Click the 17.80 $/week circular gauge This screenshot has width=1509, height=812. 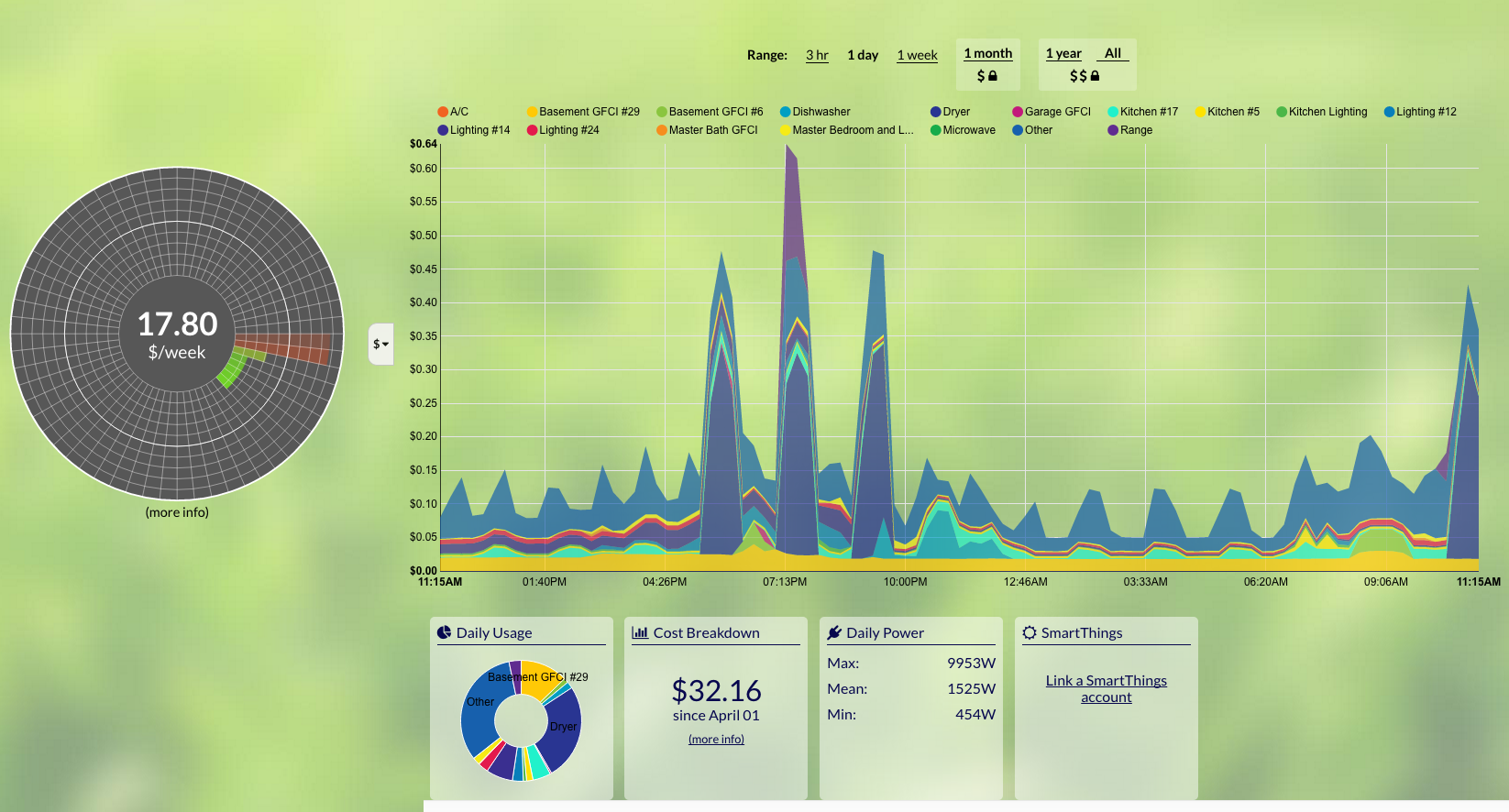(x=177, y=334)
